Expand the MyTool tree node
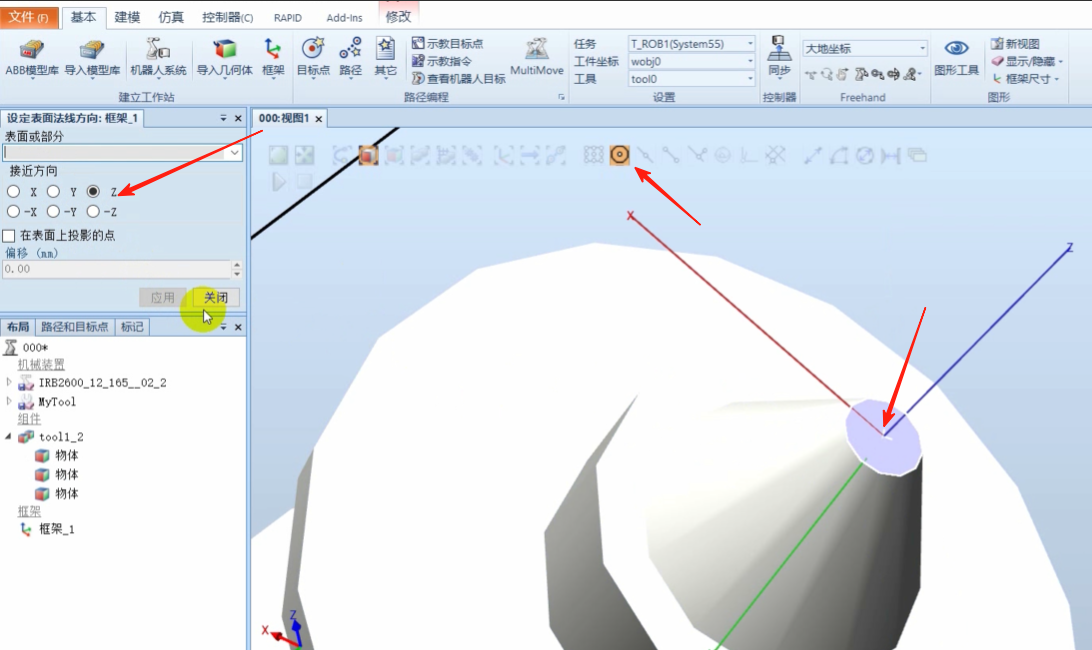The image size is (1092, 650). click(x=9, y=401)
